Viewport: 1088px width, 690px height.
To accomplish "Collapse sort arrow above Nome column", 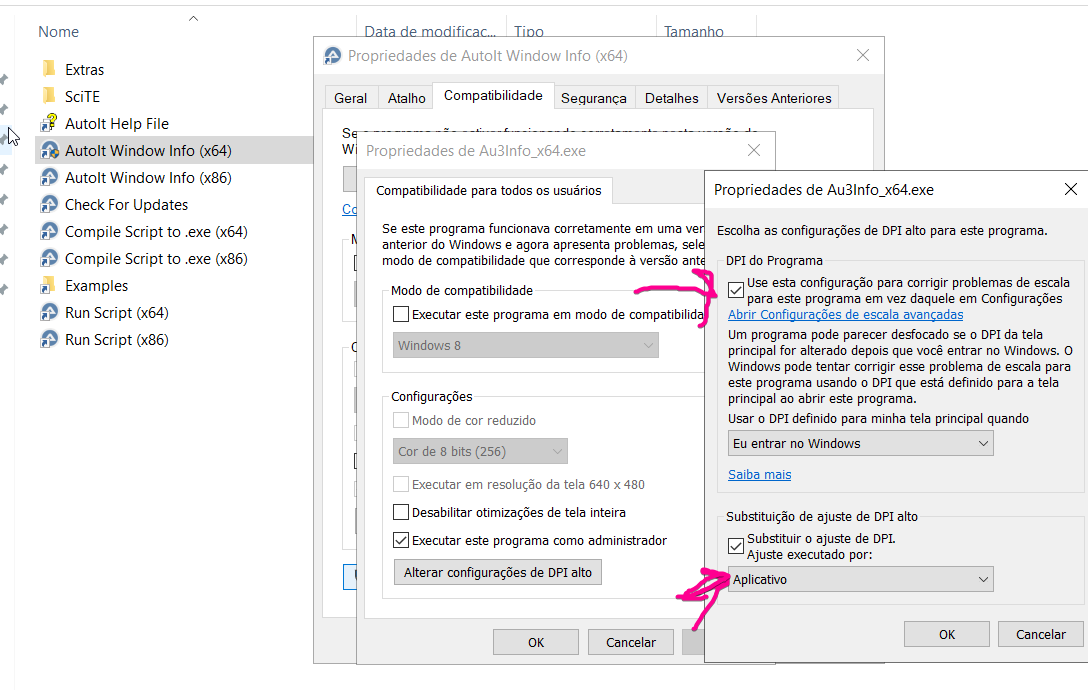I will pos(194,19).
